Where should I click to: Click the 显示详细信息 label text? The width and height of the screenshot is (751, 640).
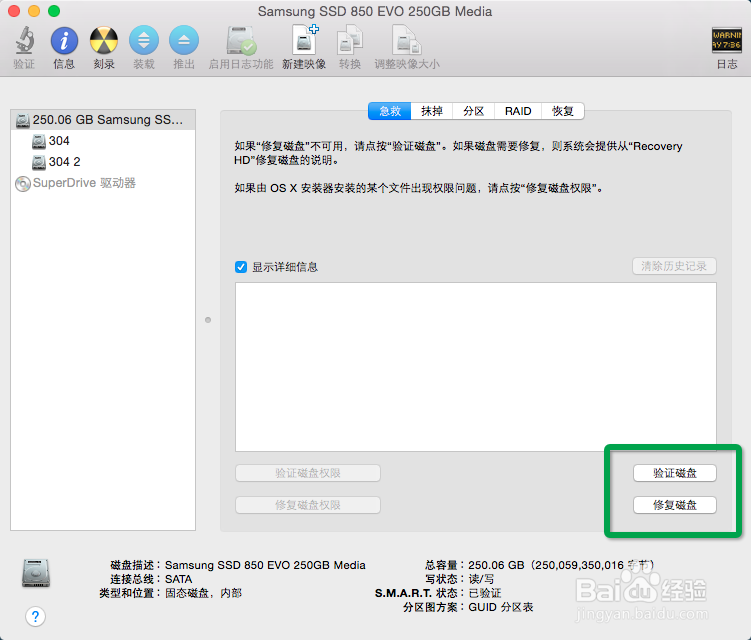[x=285, y=267]
